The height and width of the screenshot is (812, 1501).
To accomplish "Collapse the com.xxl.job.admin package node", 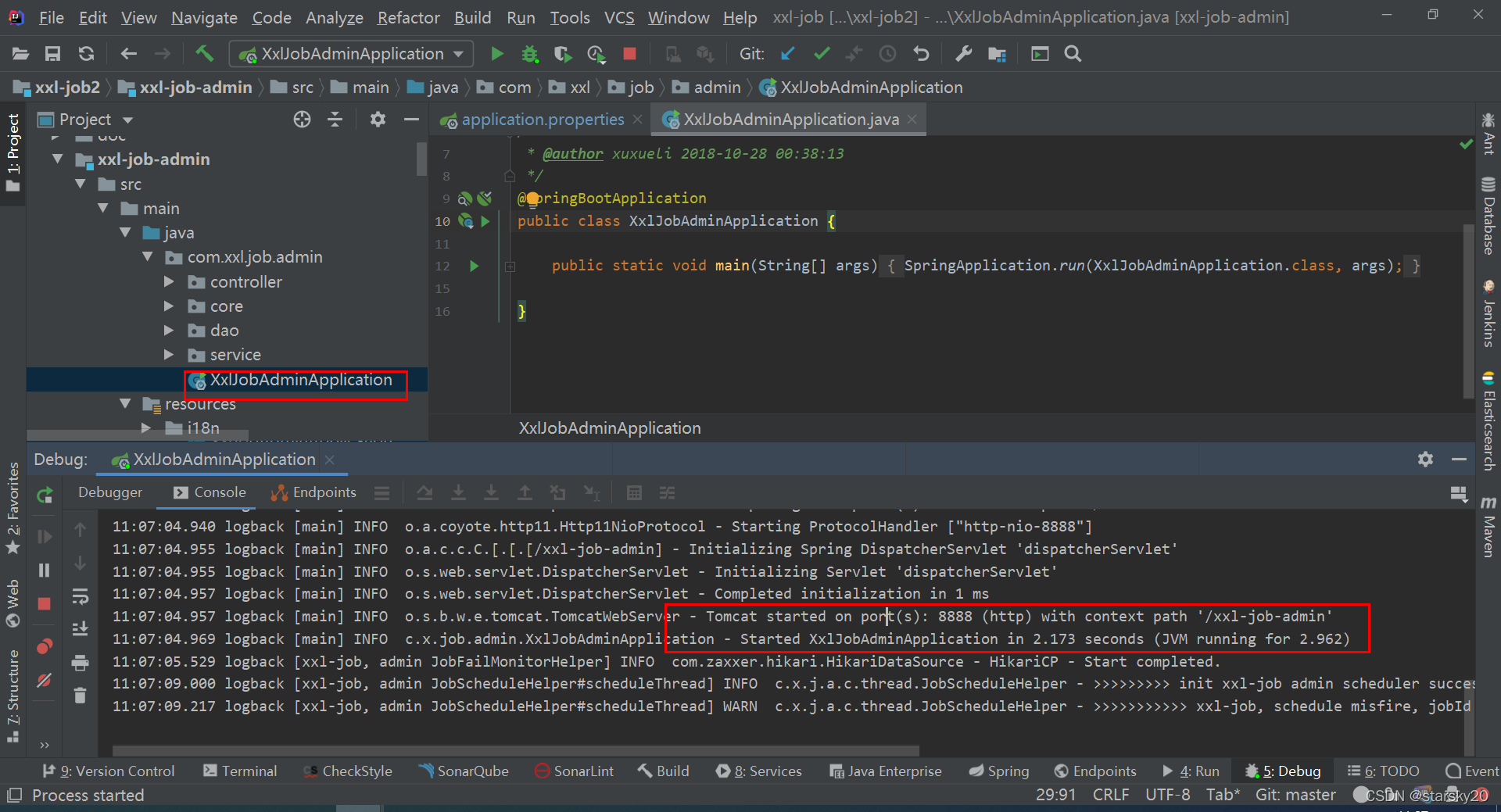I will pos(148,257).
